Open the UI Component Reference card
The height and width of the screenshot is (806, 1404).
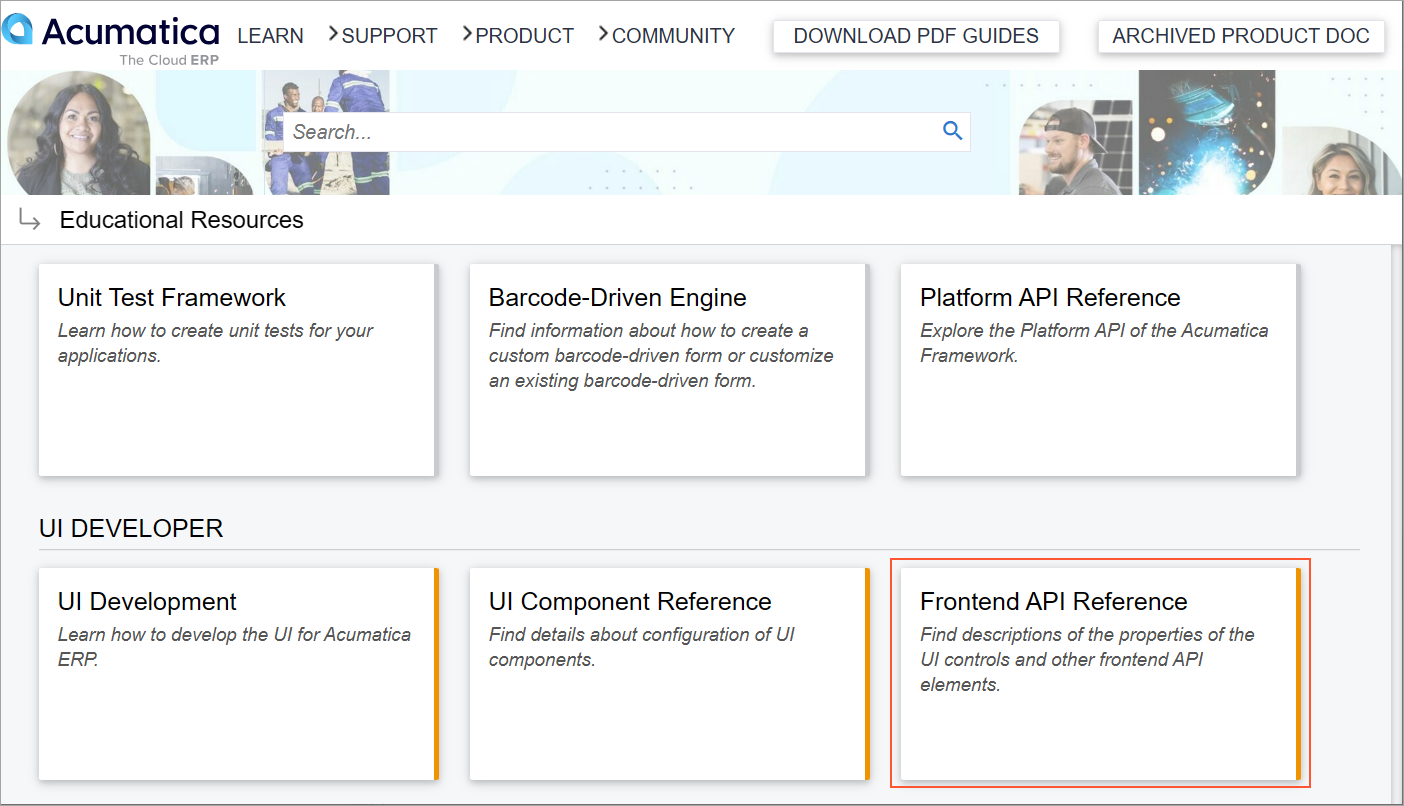(x=667, y=673)
